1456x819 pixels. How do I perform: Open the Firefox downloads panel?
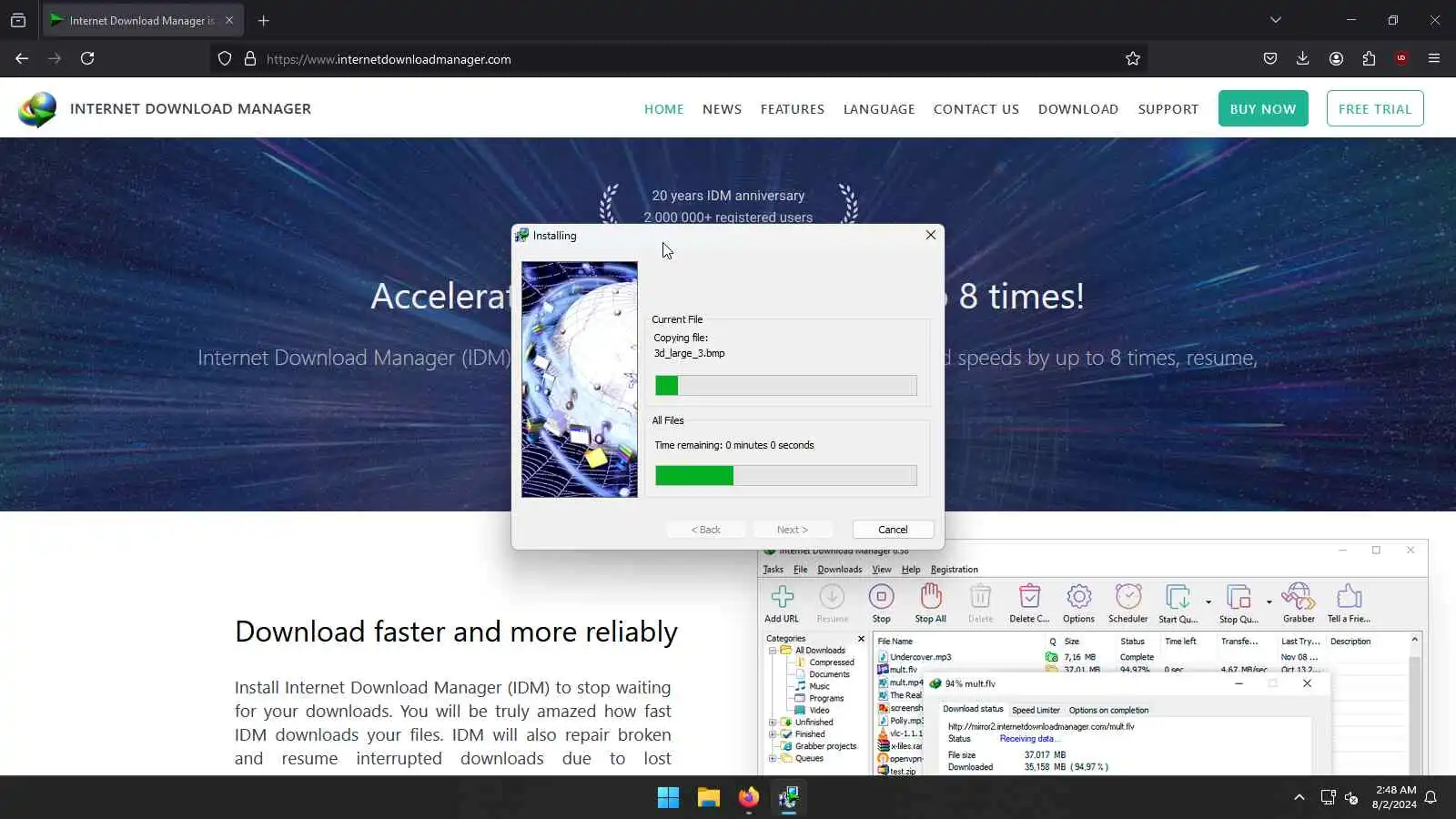coord(1303,58)
